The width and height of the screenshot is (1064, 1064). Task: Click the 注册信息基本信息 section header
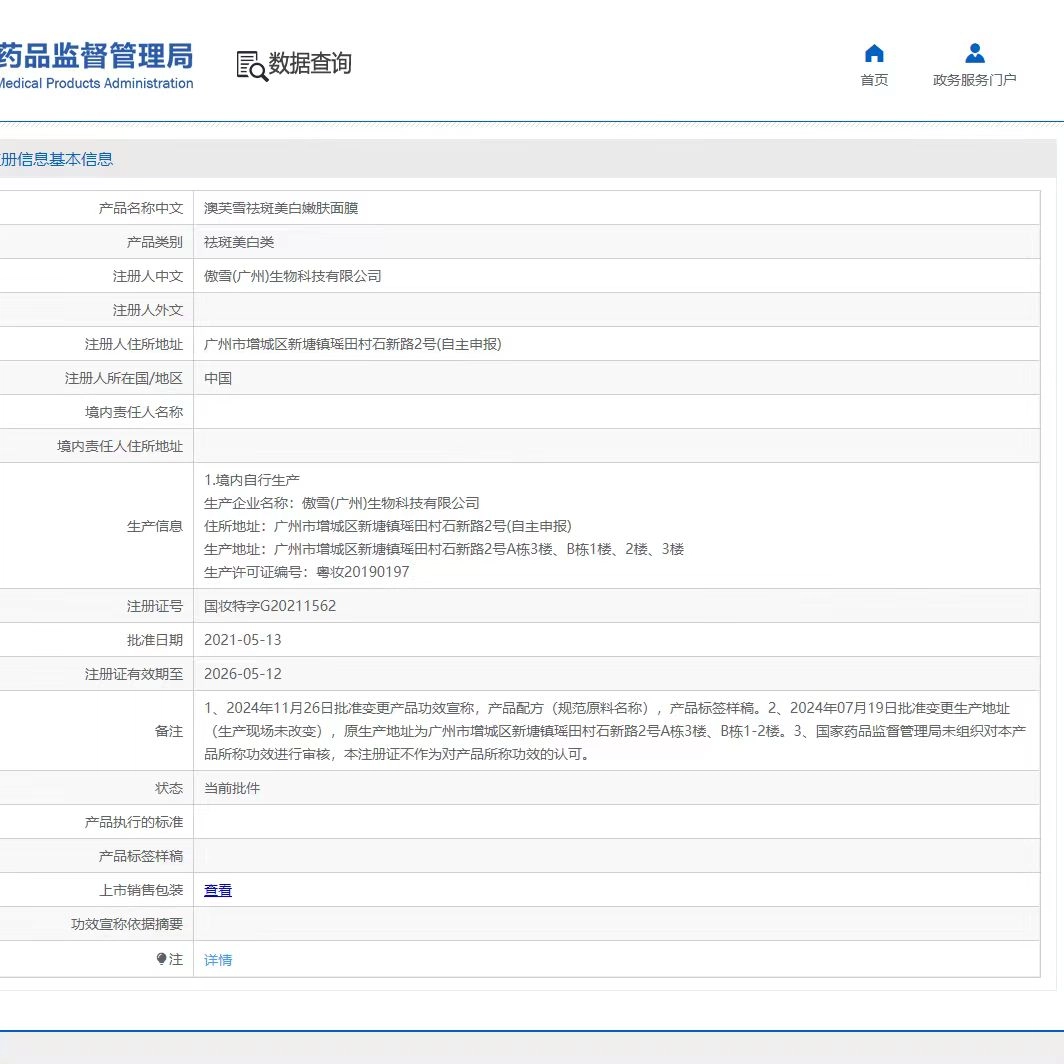point(56,159)
